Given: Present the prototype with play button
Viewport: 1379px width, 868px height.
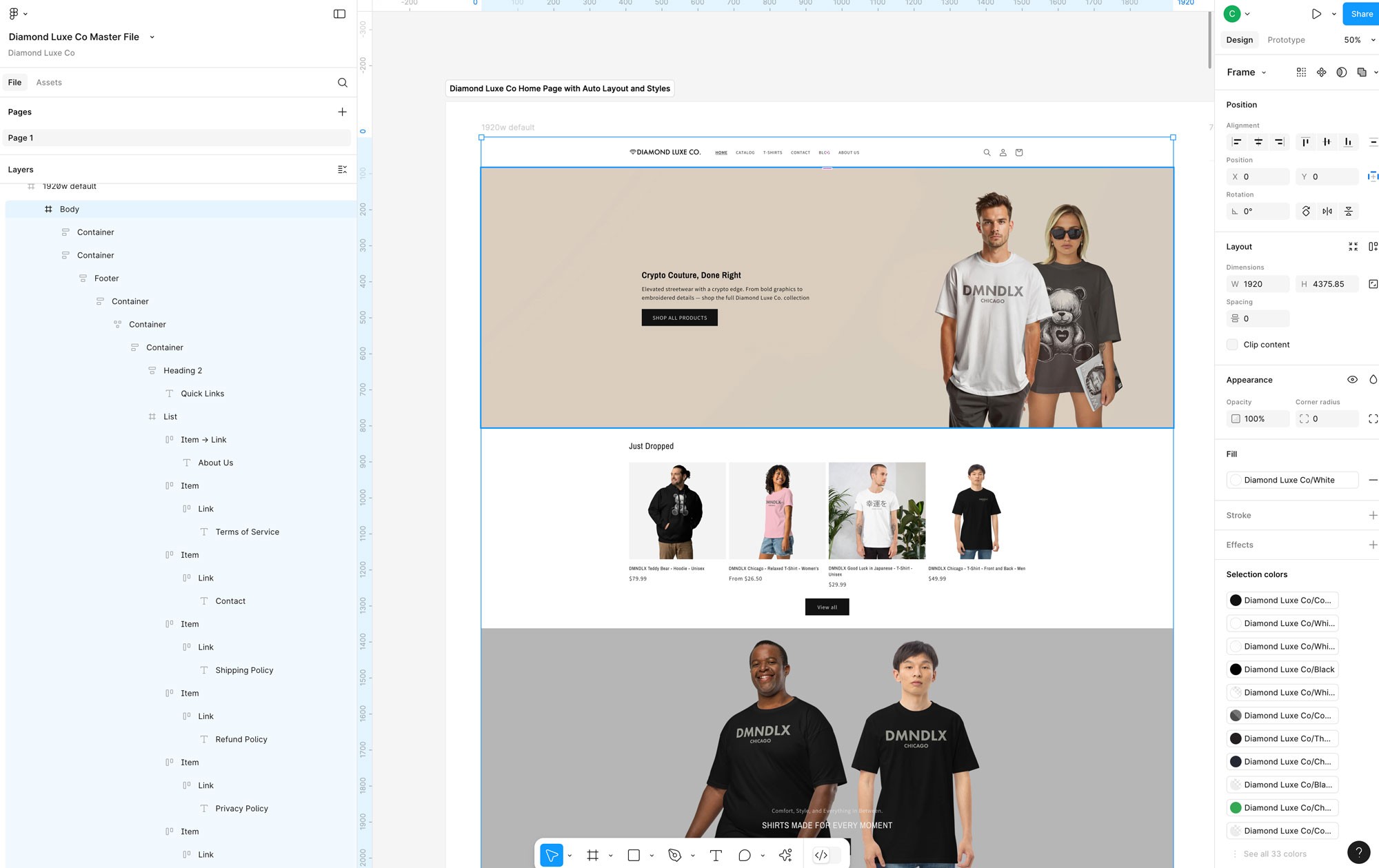Looking at the screenshot, I should 1316,14.
